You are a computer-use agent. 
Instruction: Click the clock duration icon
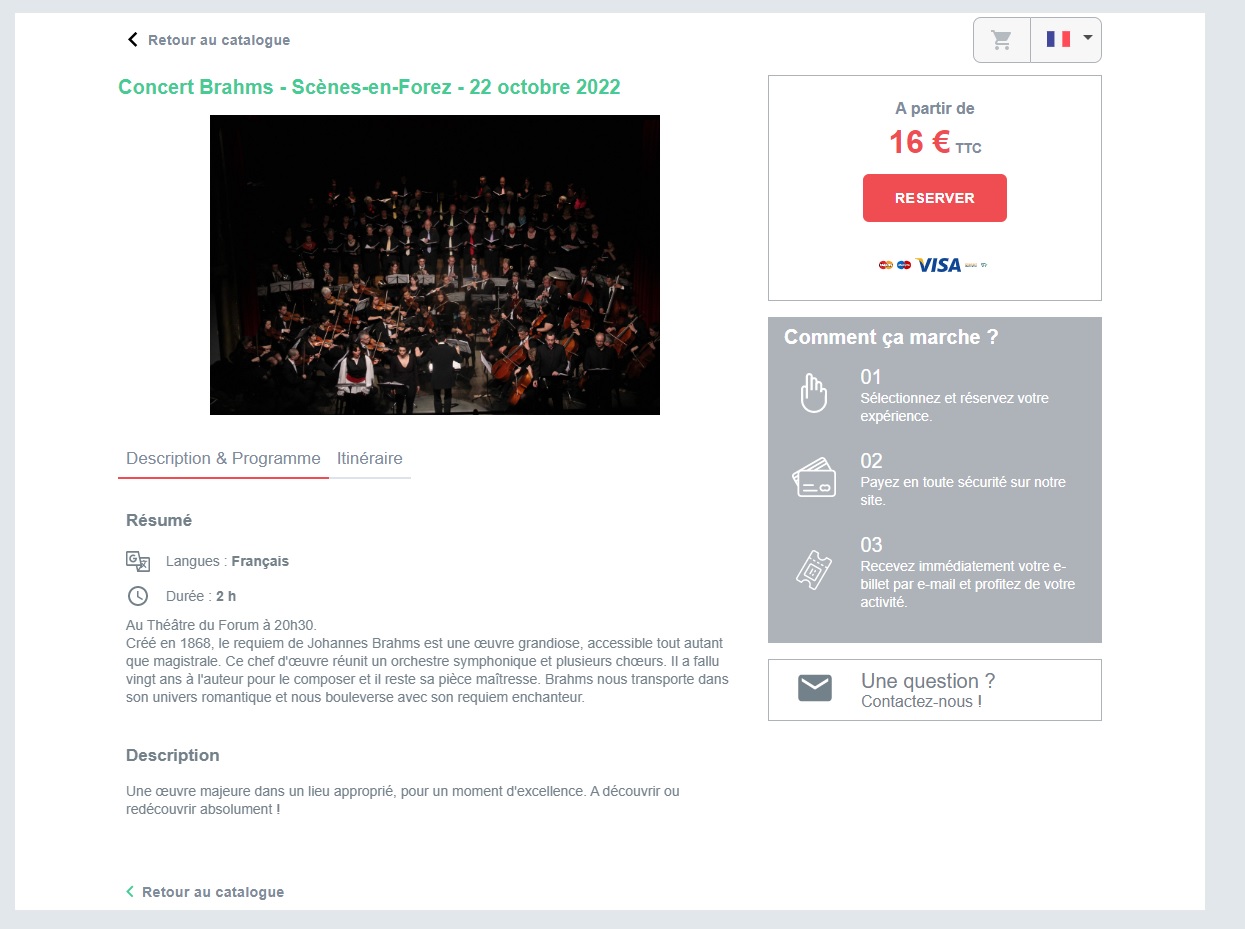click(138, 596)
